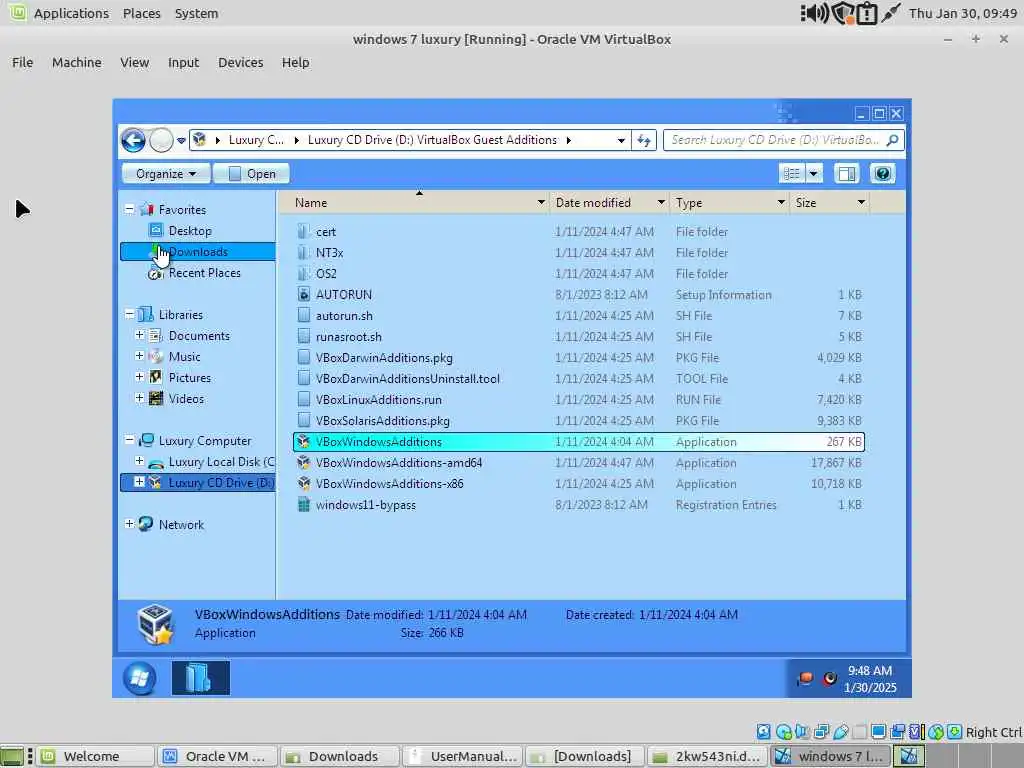1024x768 pixels.
Task: Select the NT3x folder icon
Action: [303, 252]
